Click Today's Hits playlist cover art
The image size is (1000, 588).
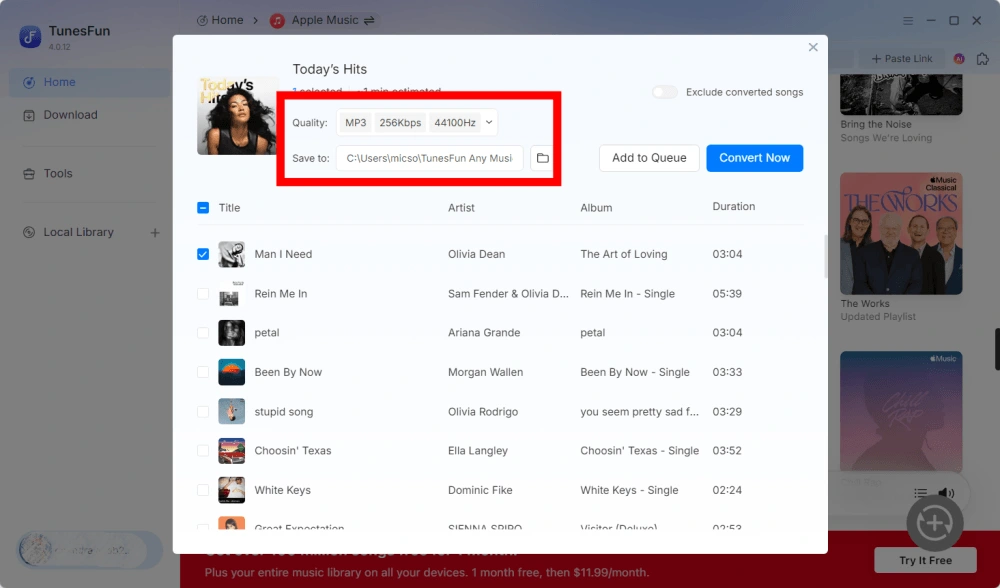tap(237, 116)
